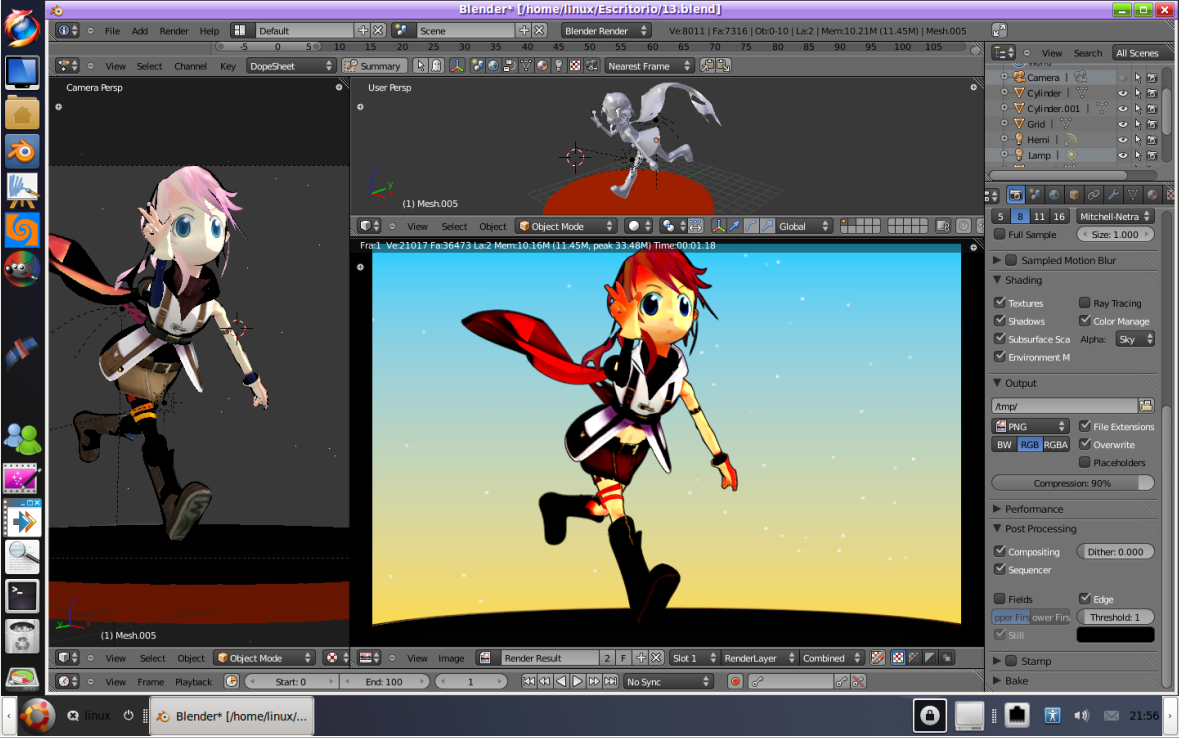Open the Playback menu in timeline
Image resolution: width=1179 pixels, height=738 pixels.
pos(193,682)
